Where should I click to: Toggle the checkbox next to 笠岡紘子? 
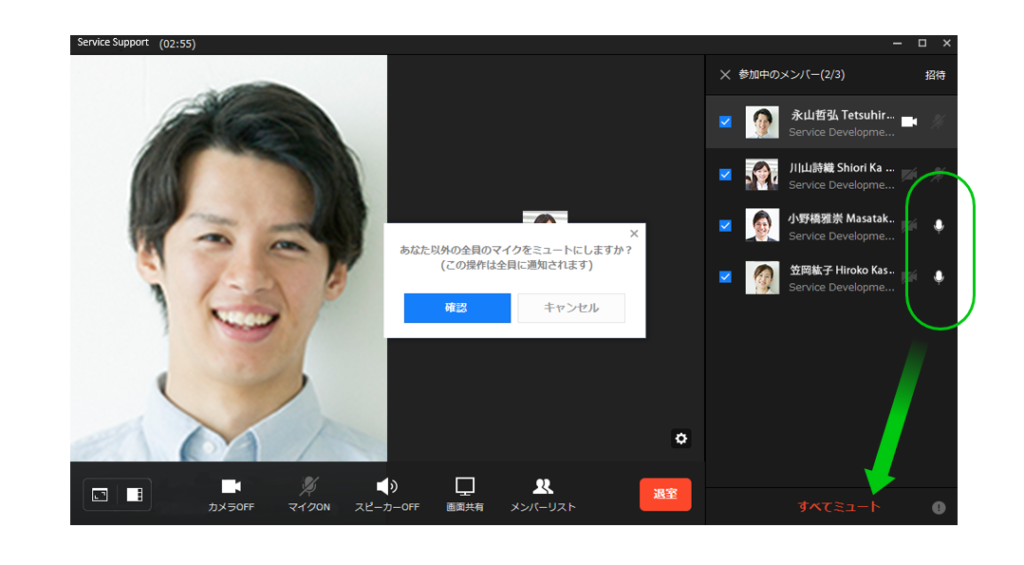[725, 277]
